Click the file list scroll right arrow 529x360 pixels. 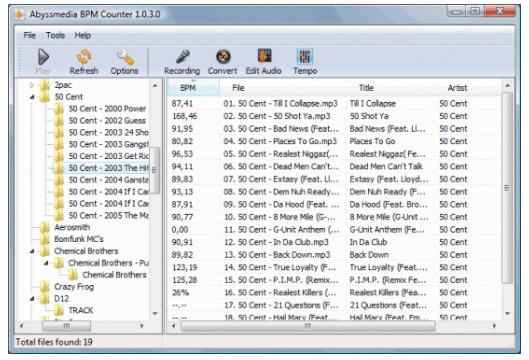pos(495,326)
